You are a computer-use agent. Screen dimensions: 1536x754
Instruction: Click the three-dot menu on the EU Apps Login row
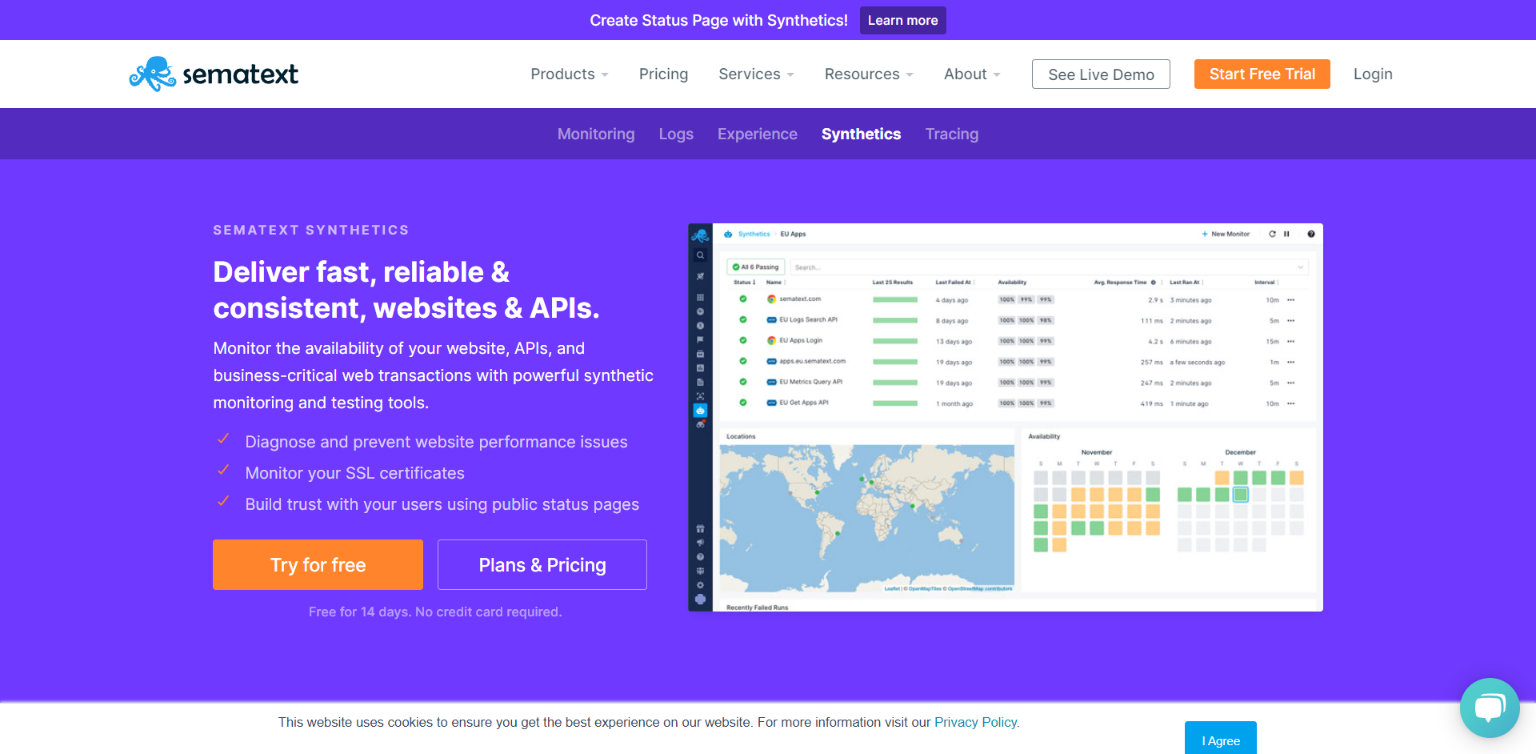(x=1290, y=341)
